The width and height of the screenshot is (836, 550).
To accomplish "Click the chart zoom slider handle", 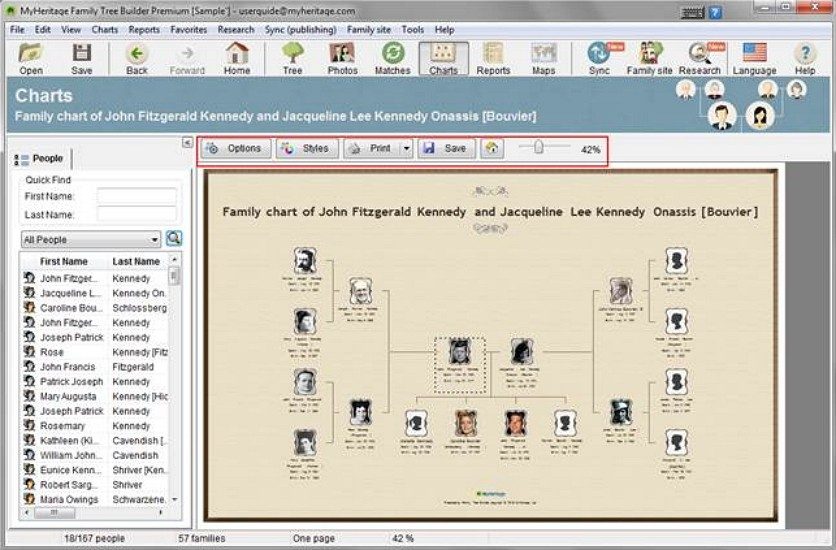I will (538, 147).
